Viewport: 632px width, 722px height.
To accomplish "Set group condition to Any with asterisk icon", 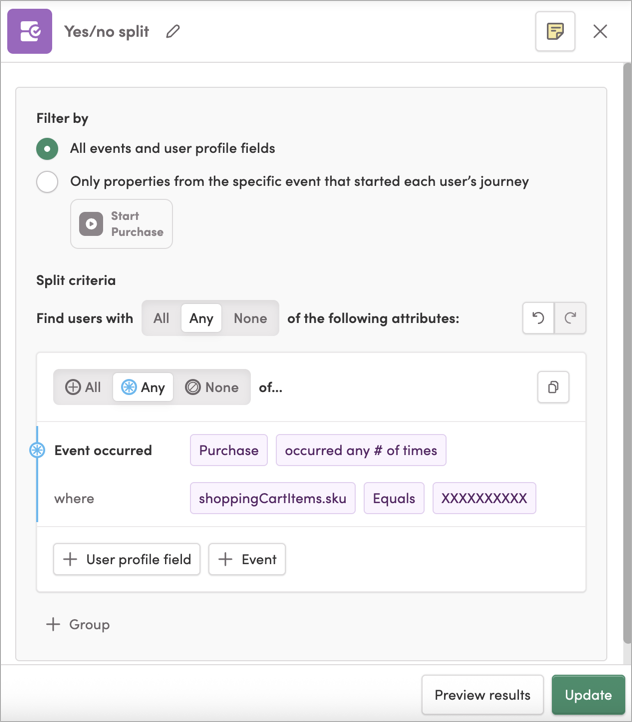I will (x=143, y=387).
